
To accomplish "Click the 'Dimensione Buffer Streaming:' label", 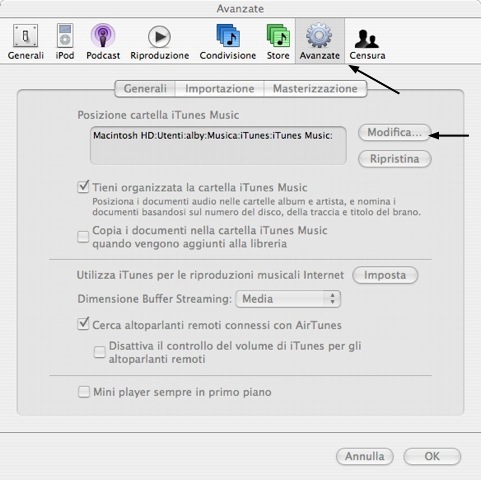I will [154, 299].
